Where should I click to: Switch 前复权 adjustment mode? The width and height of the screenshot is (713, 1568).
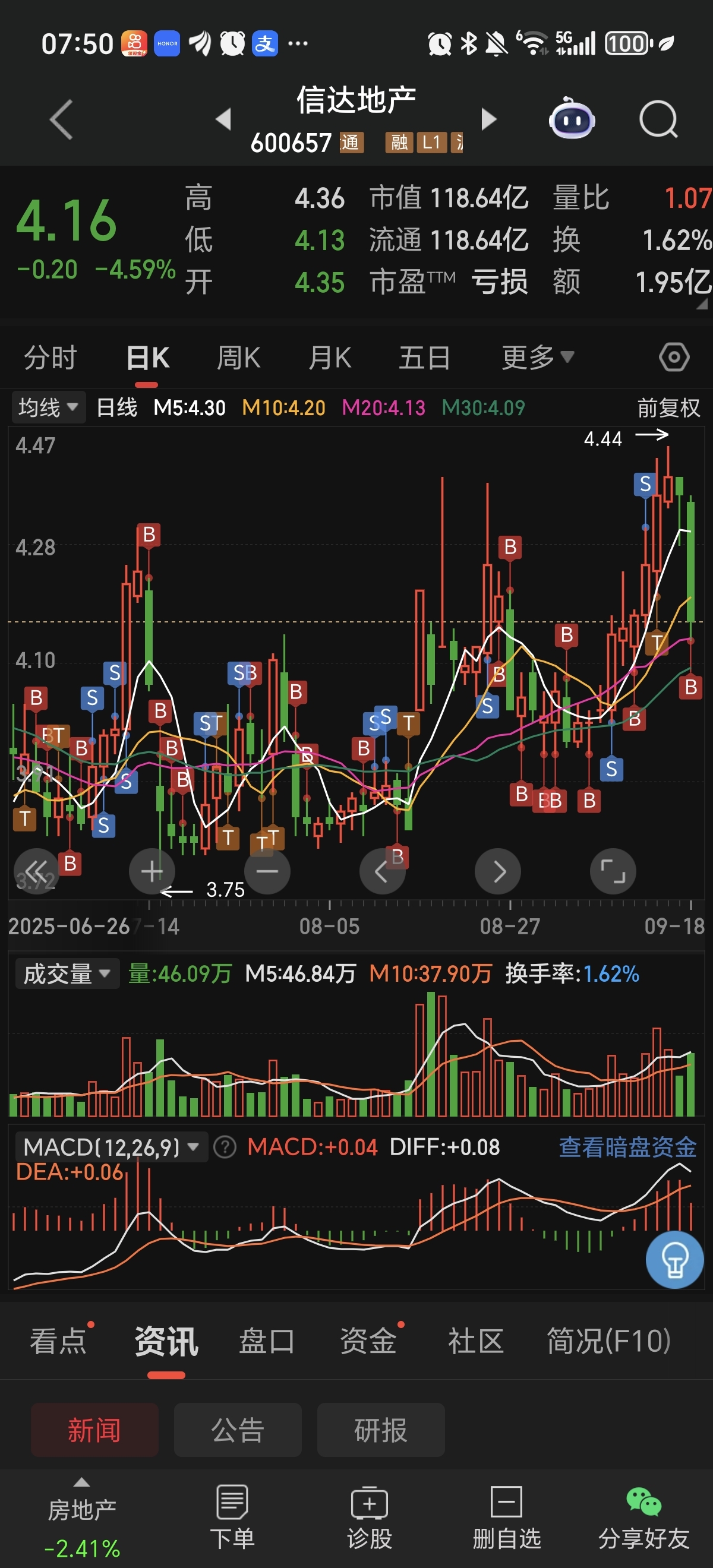668,407
